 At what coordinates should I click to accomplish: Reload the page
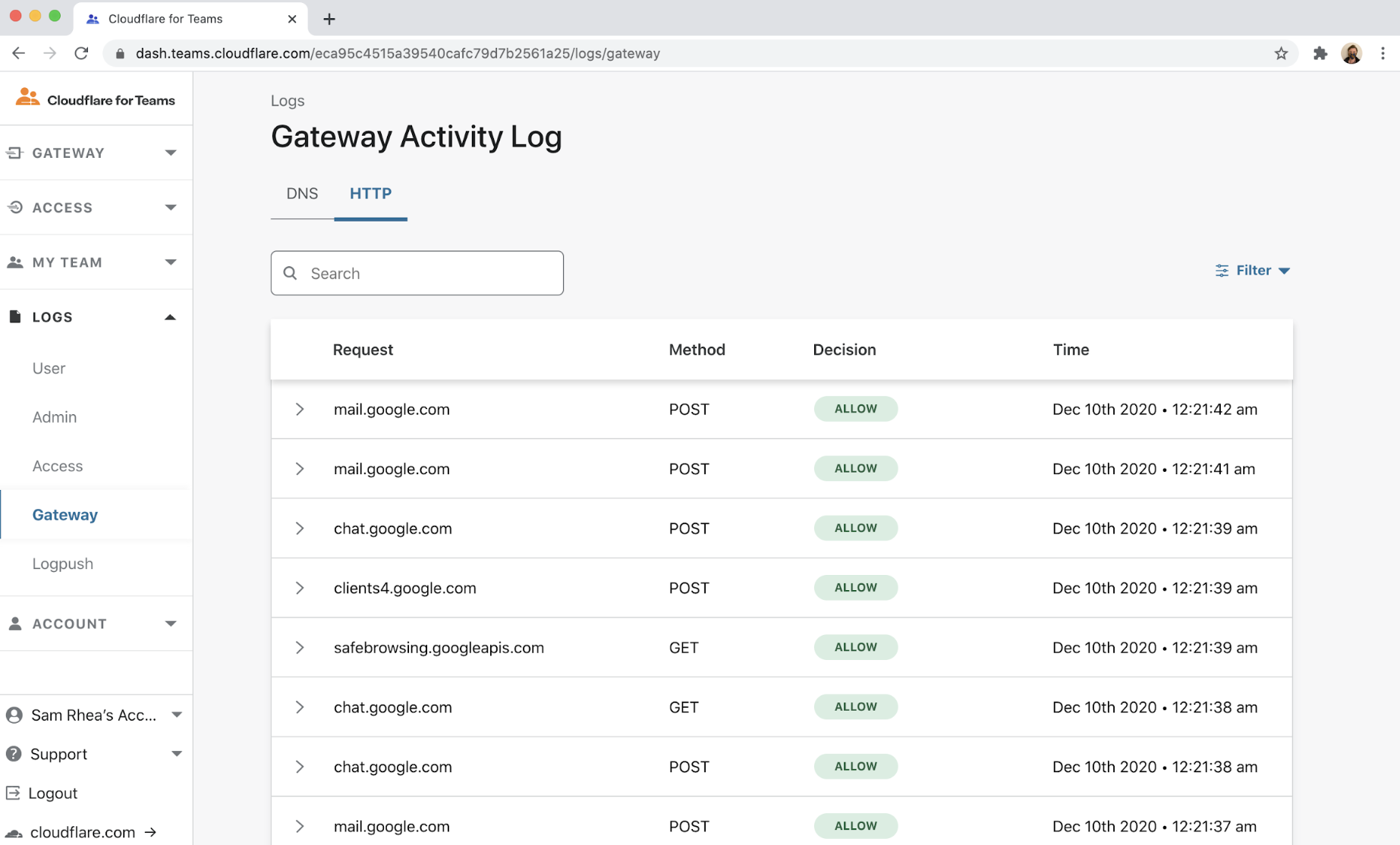coord(81,53)
